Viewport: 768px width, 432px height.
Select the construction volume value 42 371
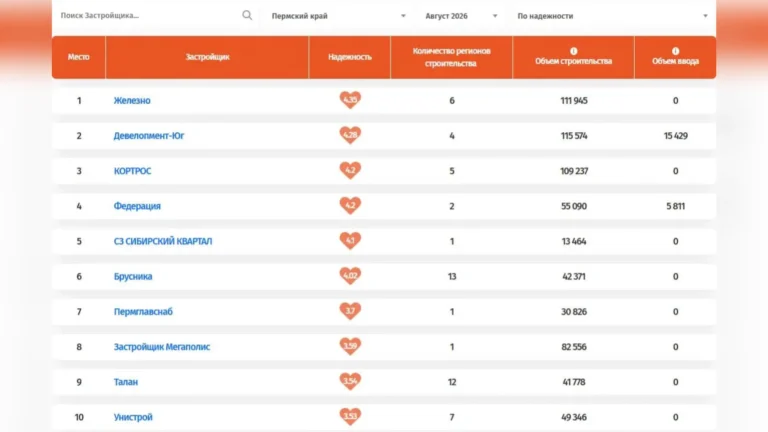(x=574, y=277)
